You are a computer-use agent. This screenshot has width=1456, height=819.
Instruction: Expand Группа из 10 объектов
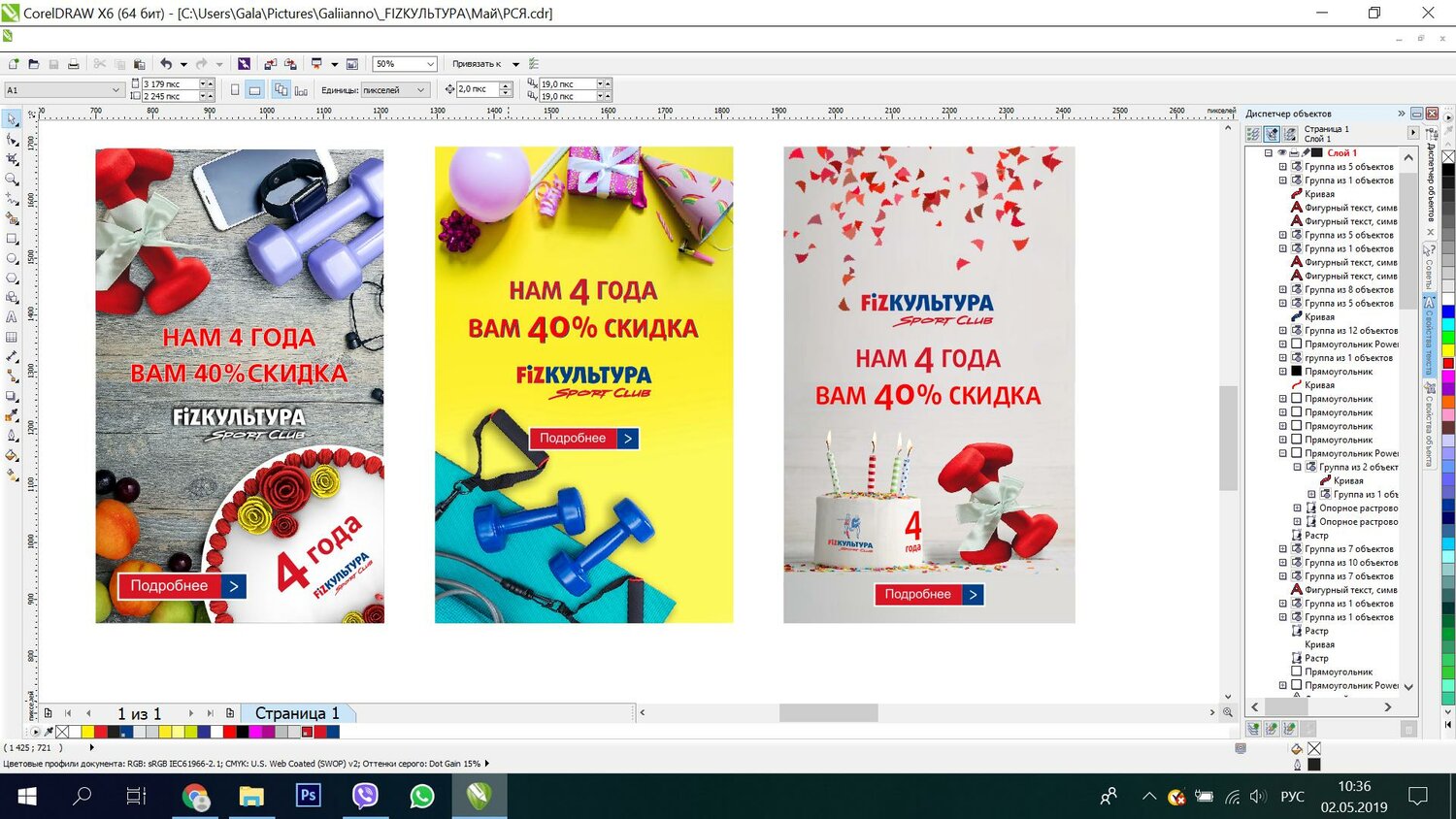[1282, 563]
